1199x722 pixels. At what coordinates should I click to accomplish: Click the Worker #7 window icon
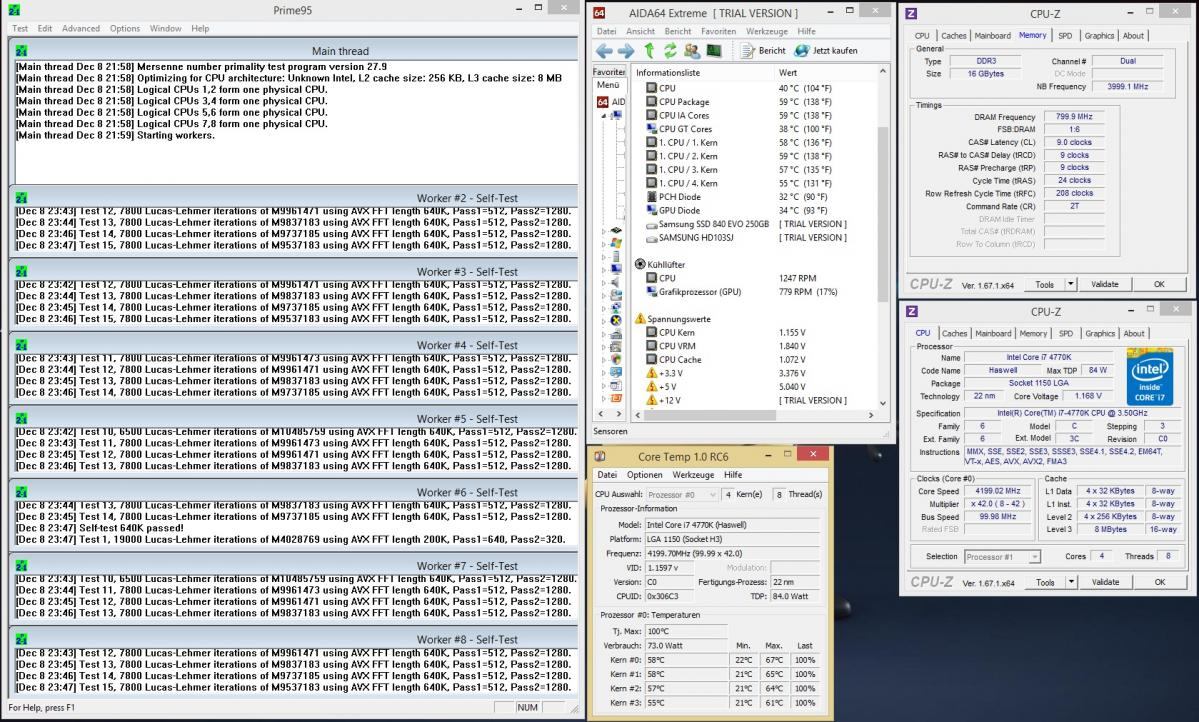coord(21,565)
